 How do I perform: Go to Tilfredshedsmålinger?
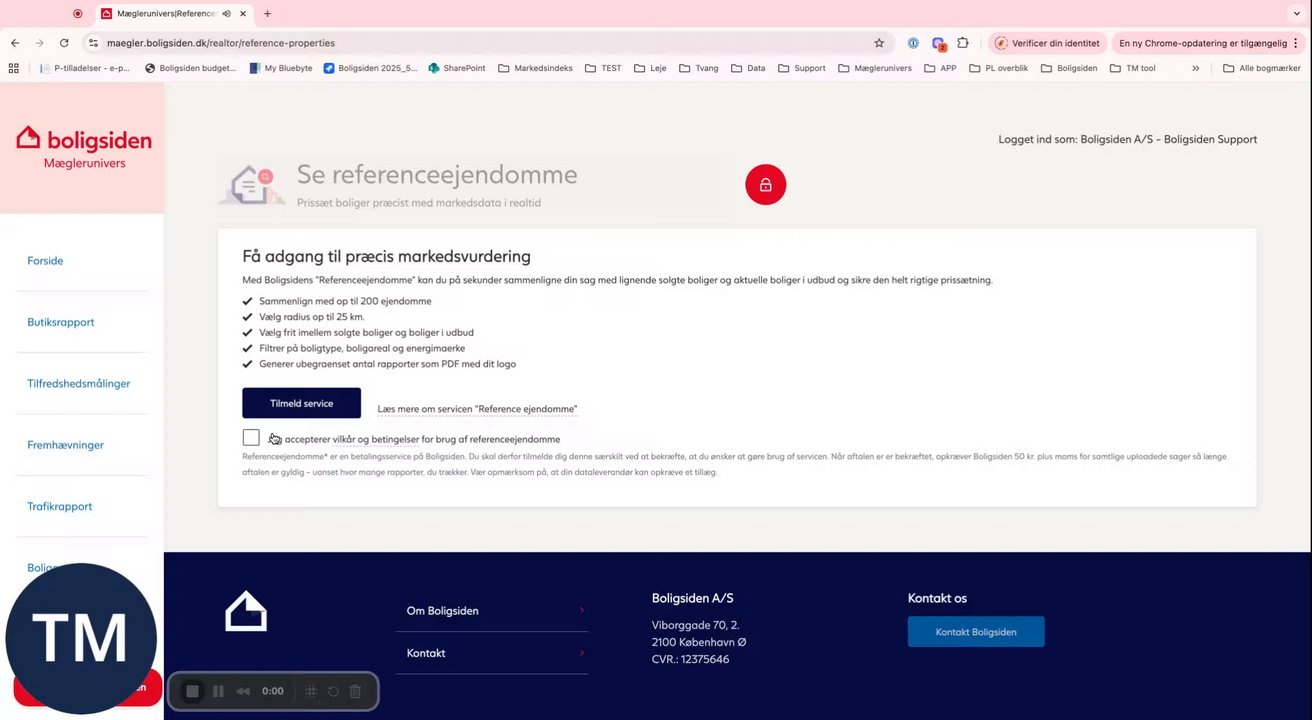click(79, 384)
